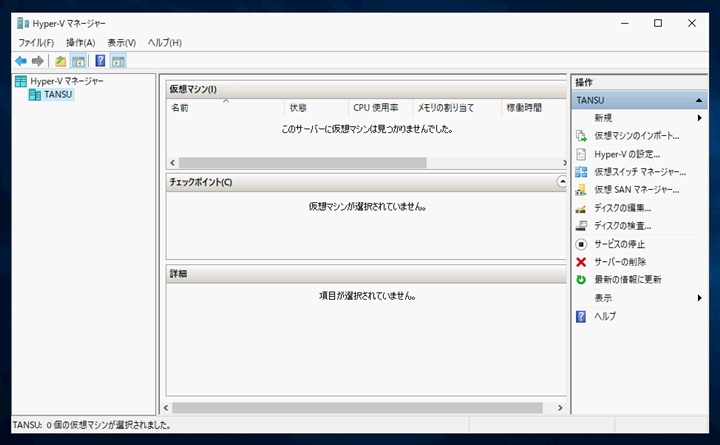Sort by the メモリの割り当て column header
The image size is (720, 445).
(x=457, y=108)
